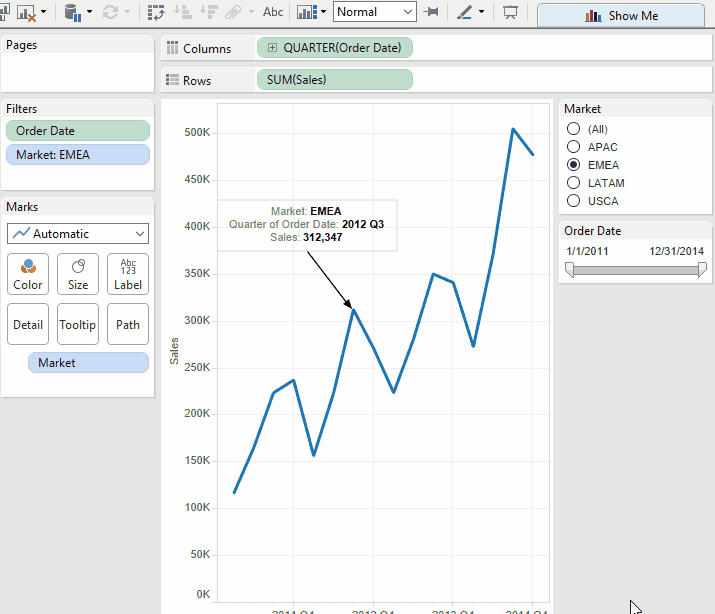Image resolution: width=715 pixels, height=614 pixels.
Task: Expand the QUARTER(Order Date) pill with plus
Action: [272, 48]
